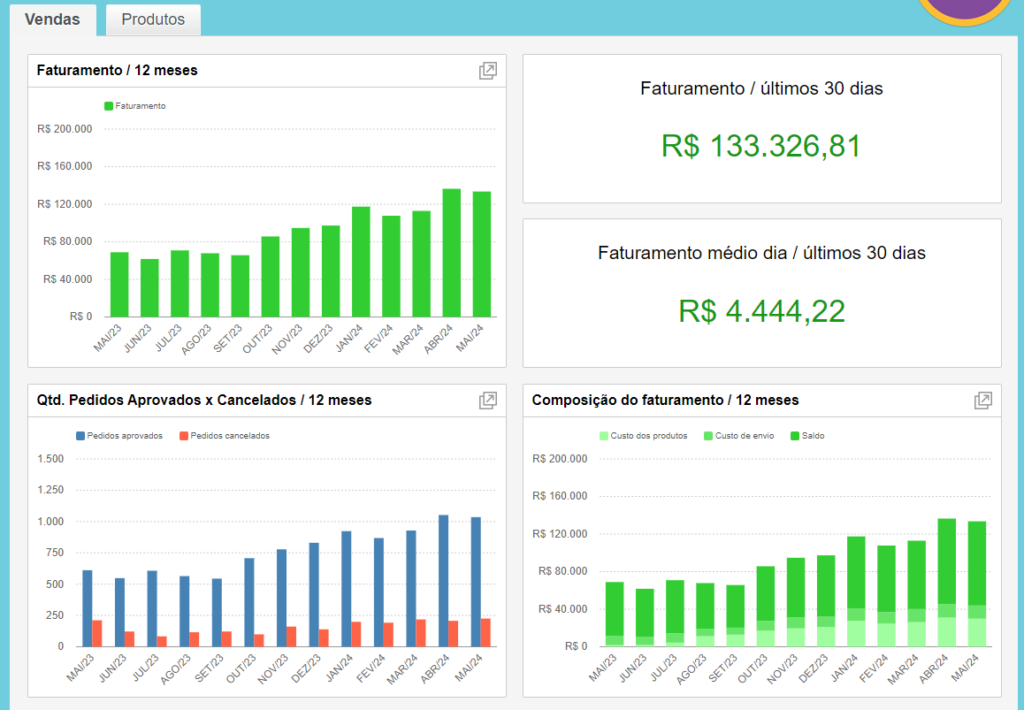Click the ABR/24 stacked bar in Composição chart
Image resolution: width=1024 pixels, height=710 pixels.
coord(947,583)
